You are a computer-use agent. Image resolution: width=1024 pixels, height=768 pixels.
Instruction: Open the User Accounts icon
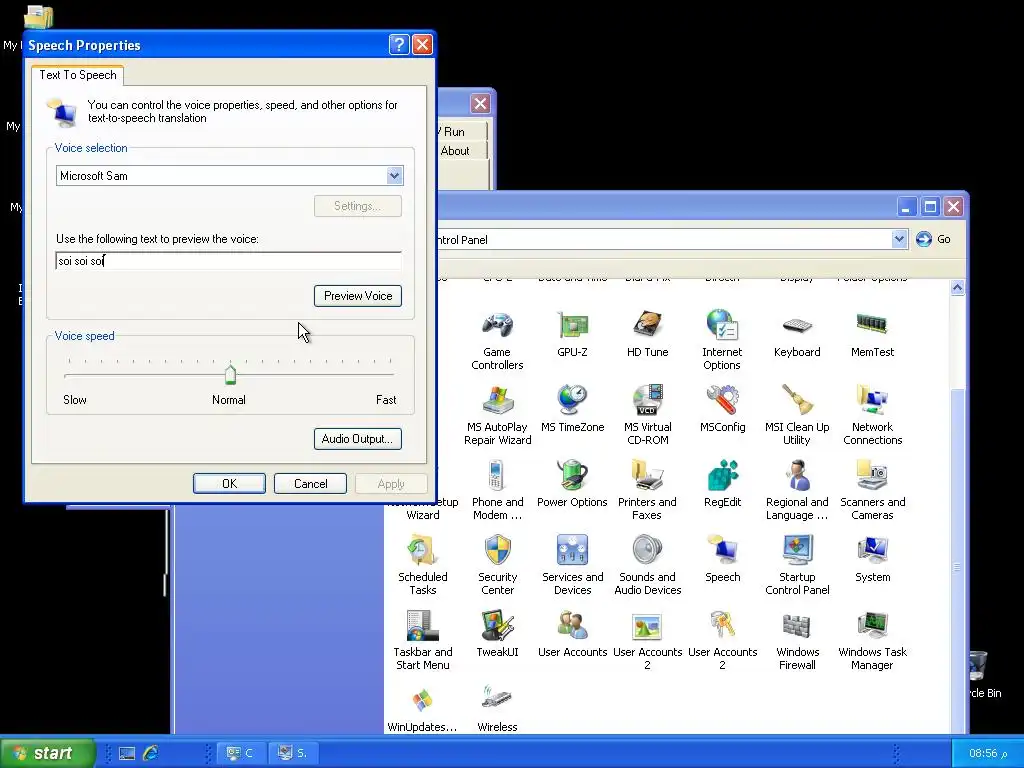click(572, 634)
